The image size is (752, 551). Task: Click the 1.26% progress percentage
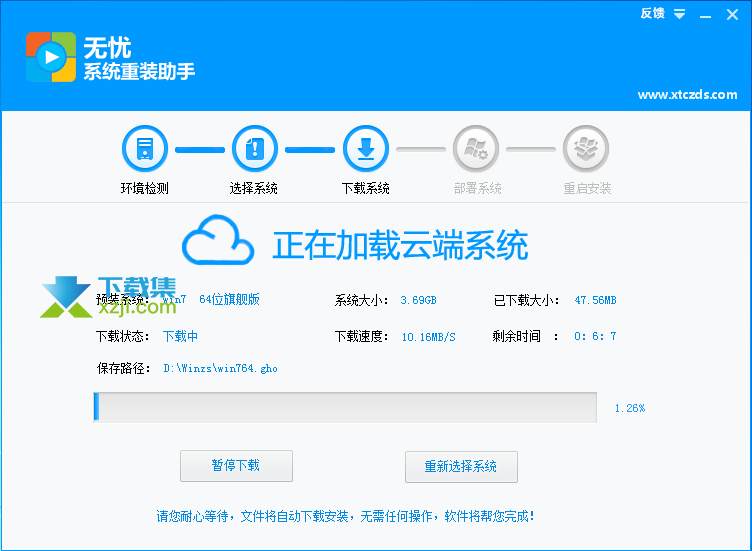630,408
